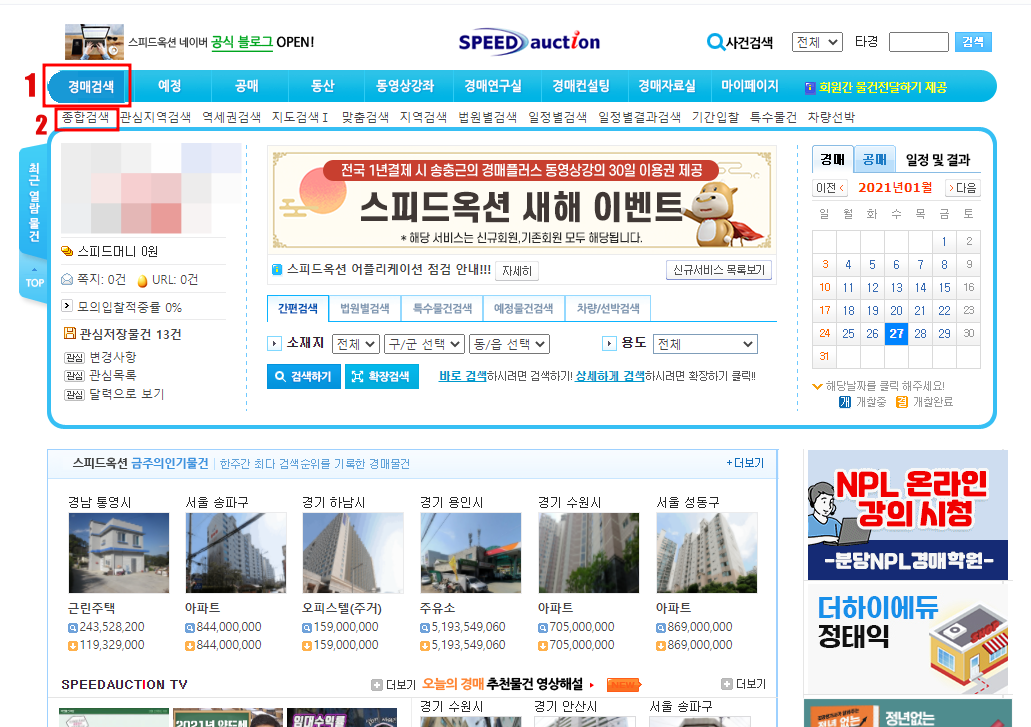Screen dimensions: 1031x727
Task: Click the 확장검색 button
Action: [x=381, y=377]
